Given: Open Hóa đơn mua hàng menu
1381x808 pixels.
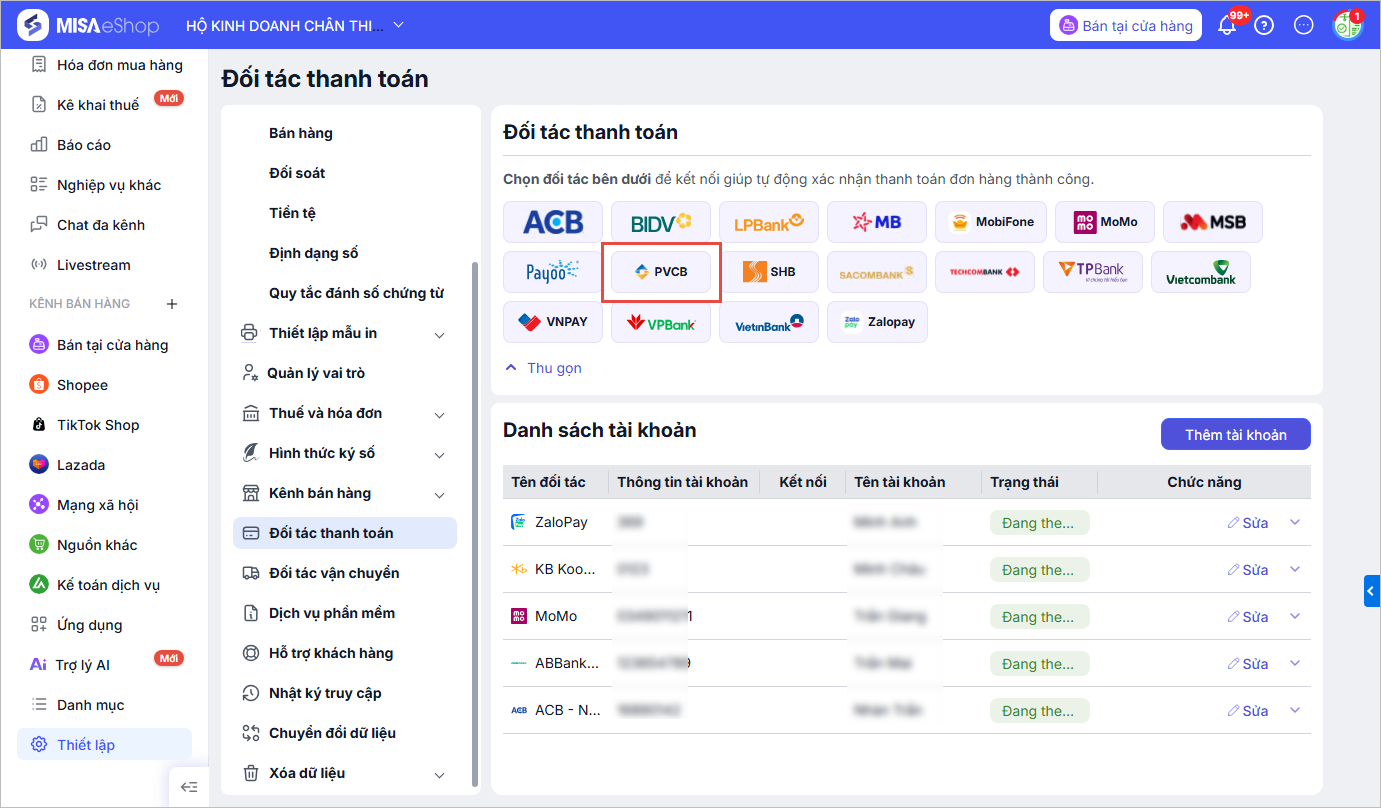Looking at the screenshot, I should pos(105,65).
